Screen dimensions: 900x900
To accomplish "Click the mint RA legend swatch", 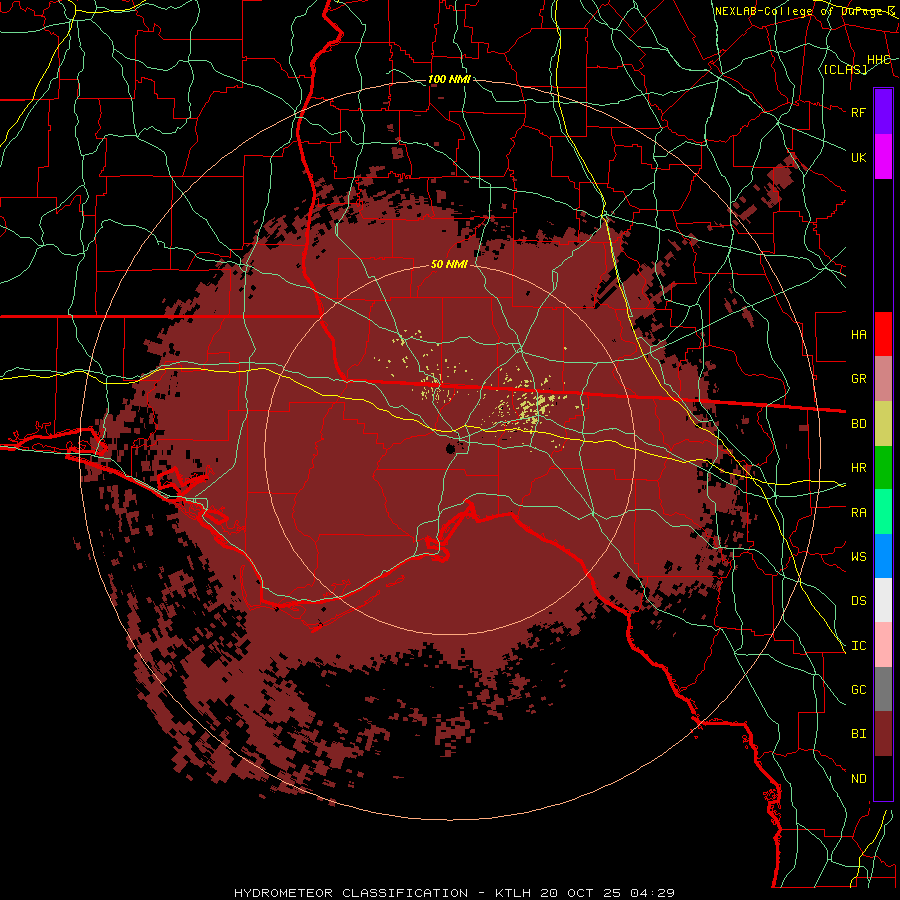I will [883, 512].
